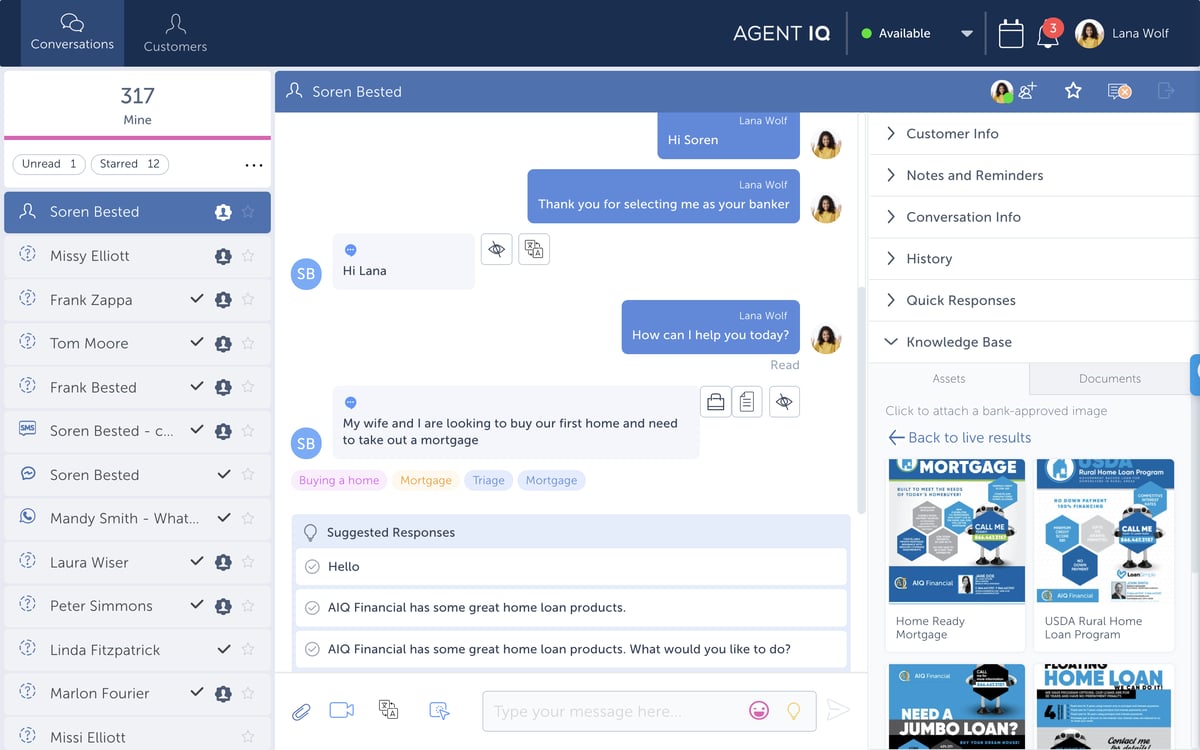Click the lightbulb suggestion icon

(795, 710)
